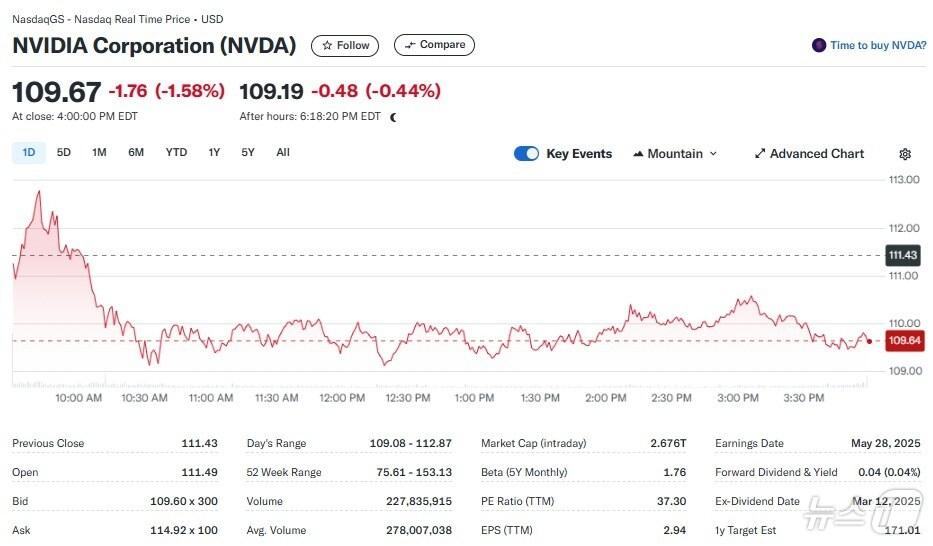Click the purple Time to buy icon
Viewport: 933px width, 546px height.
[819, 45]
